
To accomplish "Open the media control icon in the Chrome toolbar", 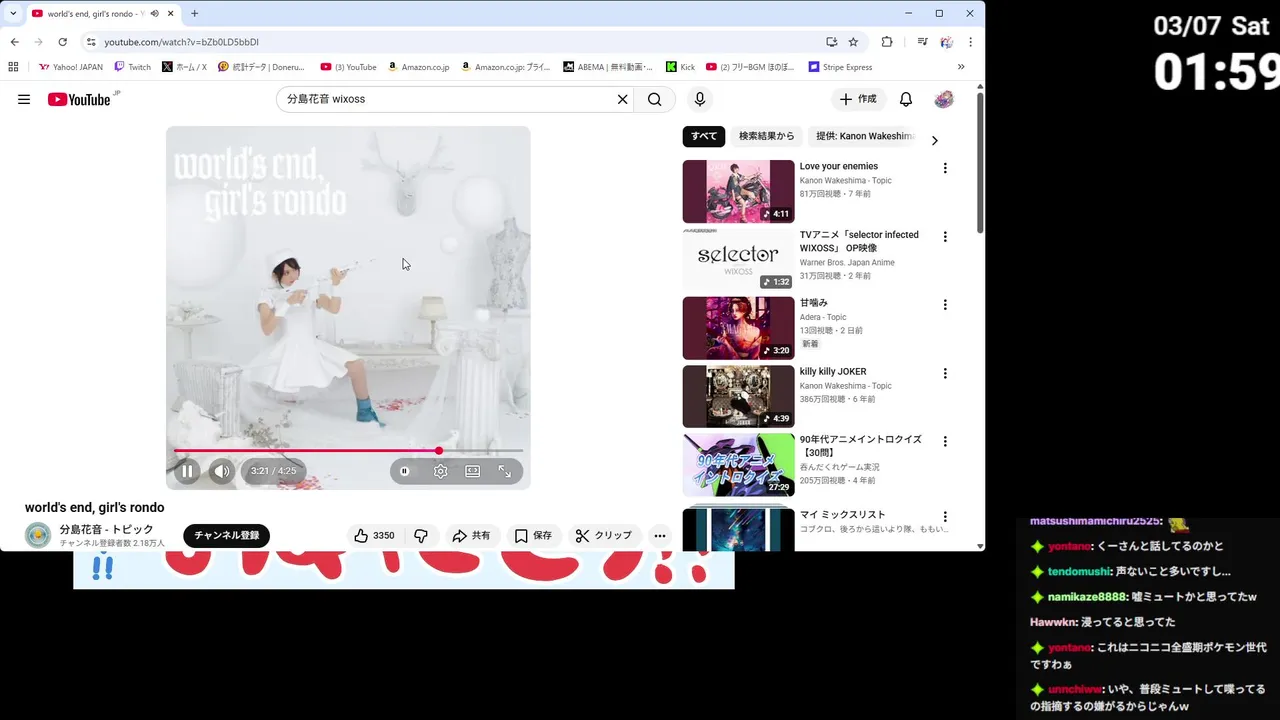I will [922, 42].
